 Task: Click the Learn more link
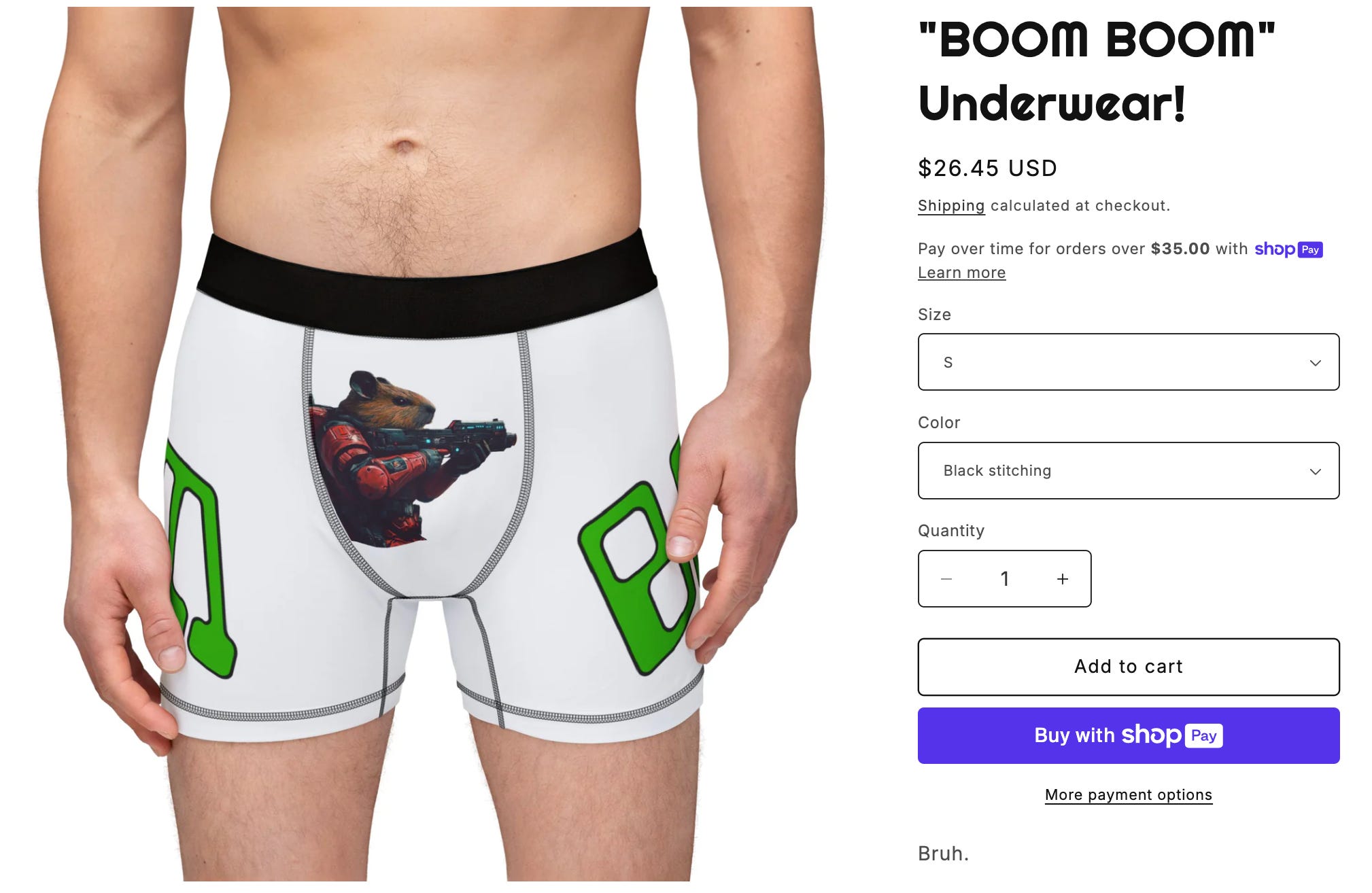tap(961, 273)
